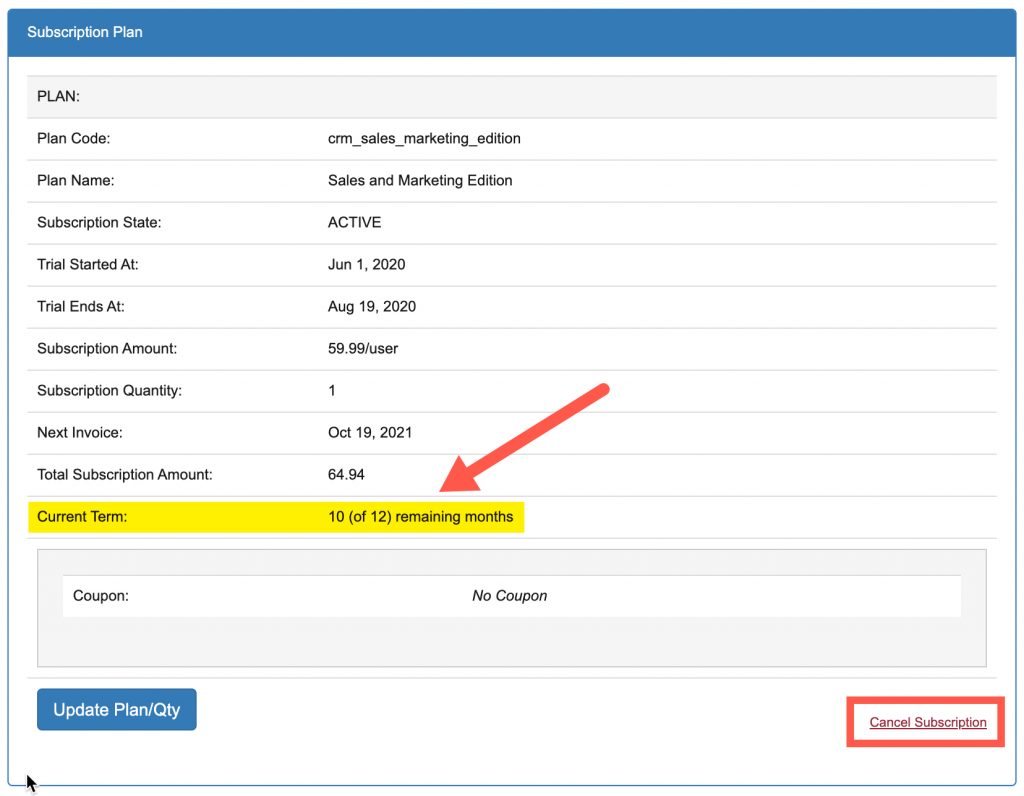Screen dimensions: 1024x796
Task: Select the Total Subscription Amount value 64.94
Action: click(x=349, y=474)
